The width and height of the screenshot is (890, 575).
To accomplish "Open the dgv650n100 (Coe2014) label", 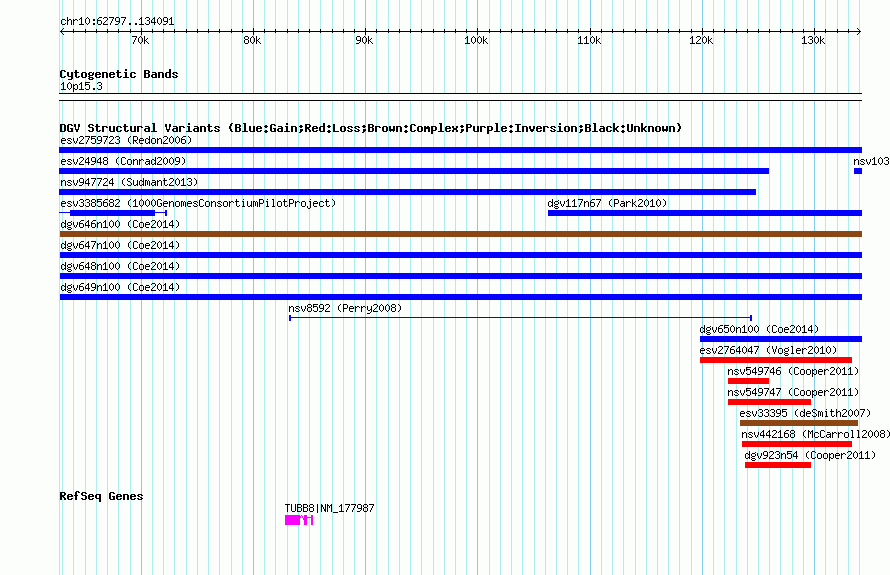I will (759, 329).
